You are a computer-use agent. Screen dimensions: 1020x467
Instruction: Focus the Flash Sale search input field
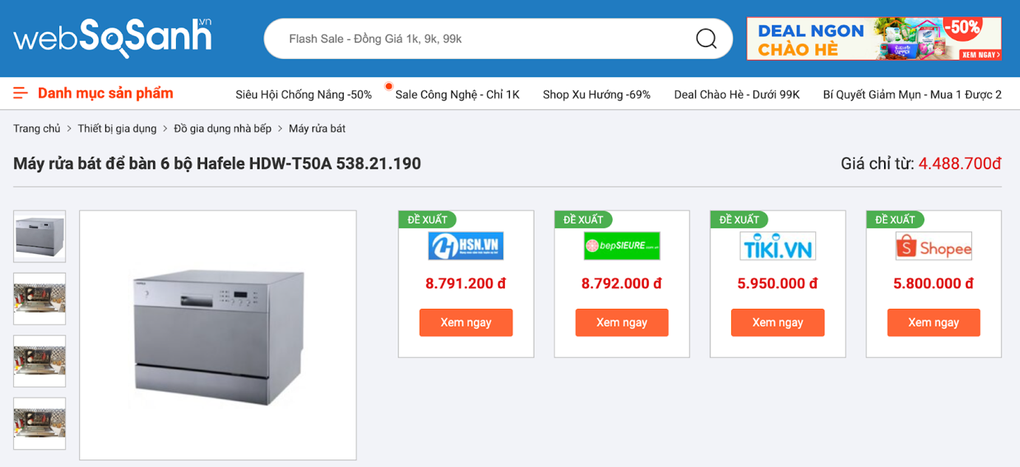pos(480,39)
